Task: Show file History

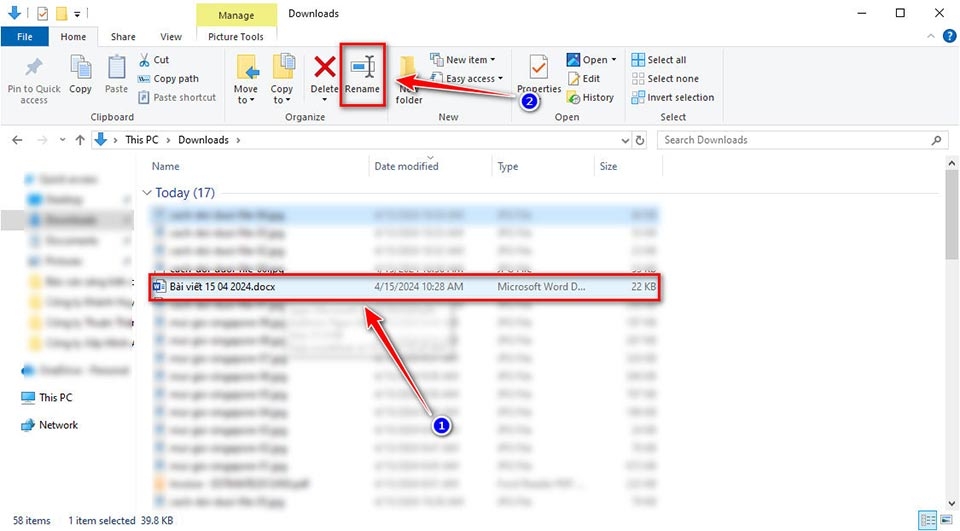Action: click(x=591, y=97)
